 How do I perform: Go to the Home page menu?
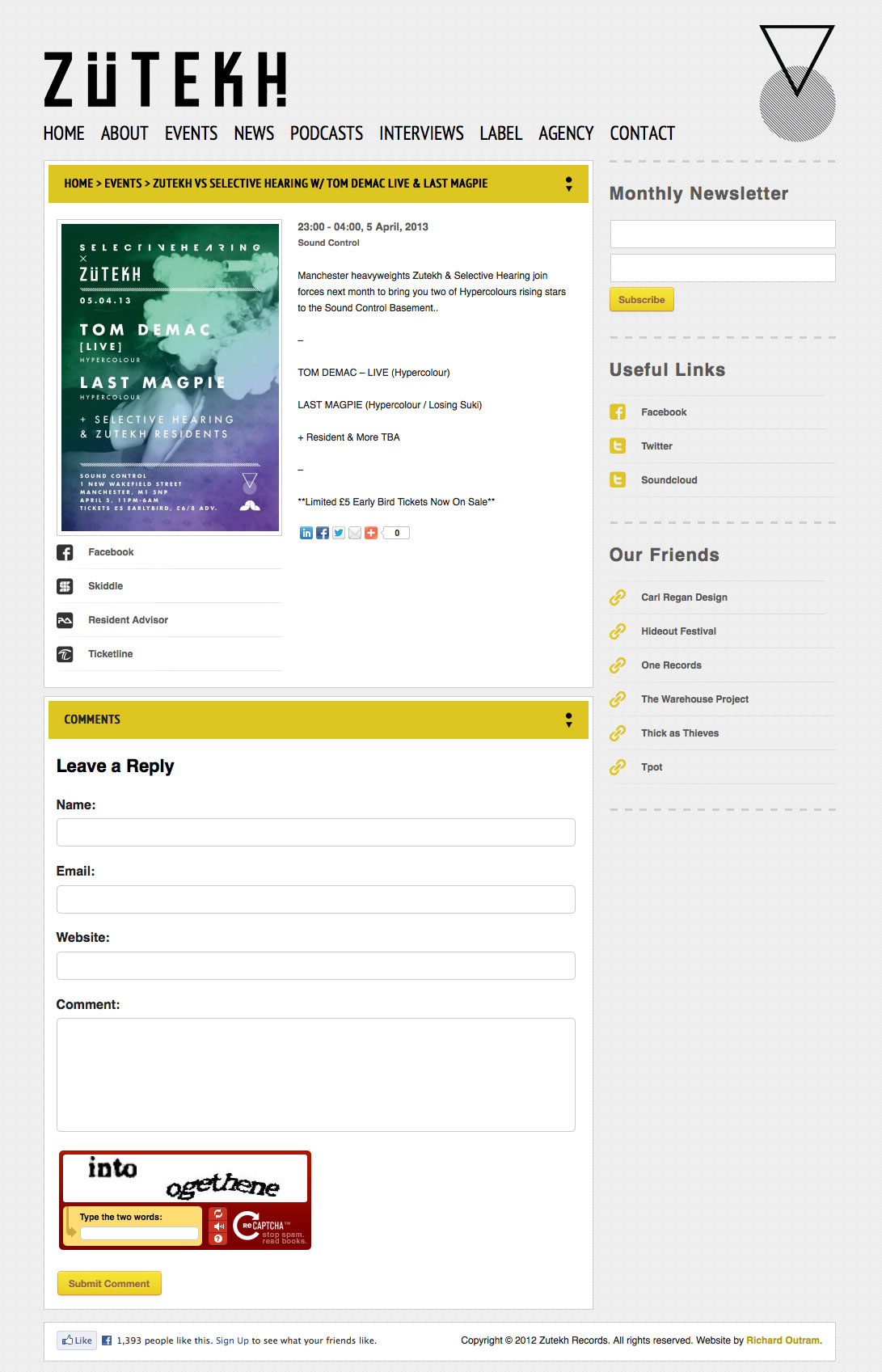pyautogui.click(x=64, y=133)
